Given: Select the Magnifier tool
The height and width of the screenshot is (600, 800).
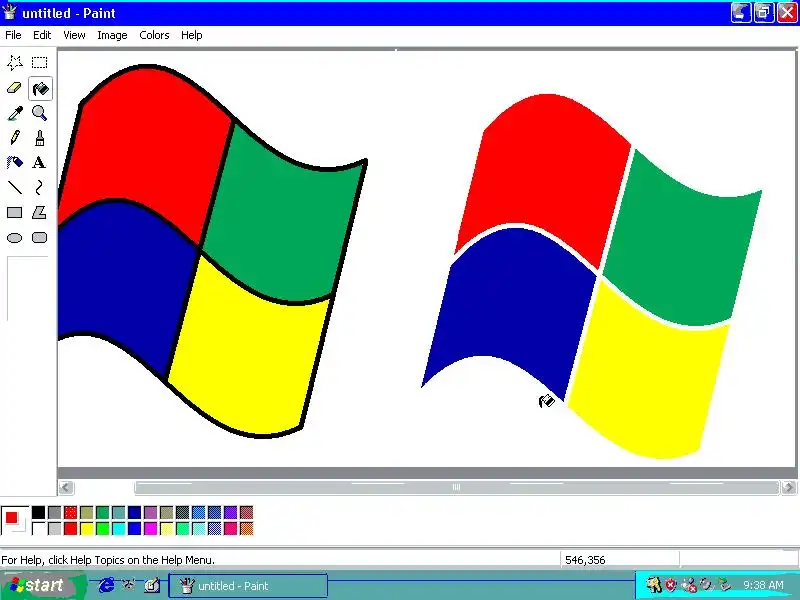Looking at the screenshot, I should [x=39, y=113].
